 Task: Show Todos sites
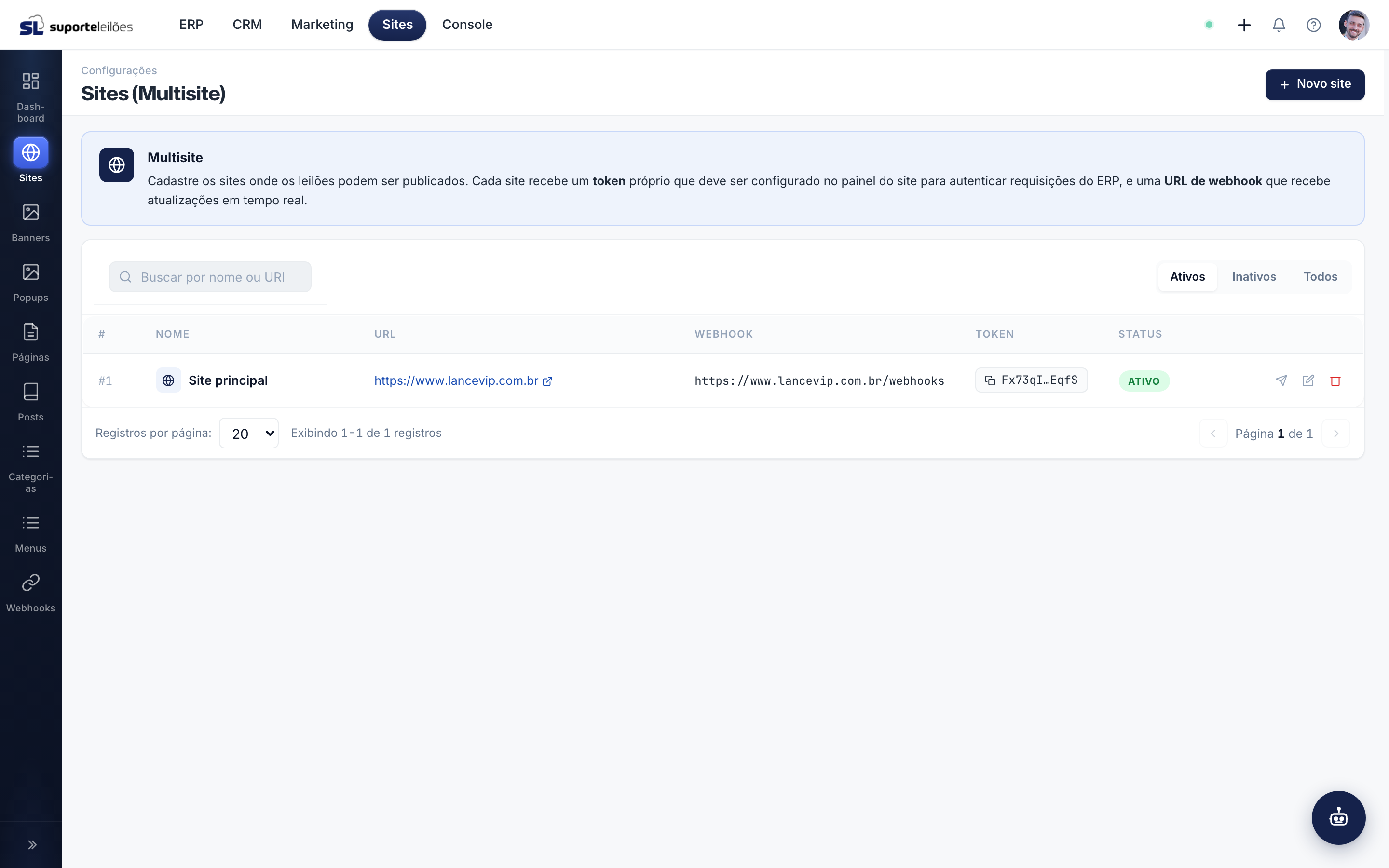1320,277
